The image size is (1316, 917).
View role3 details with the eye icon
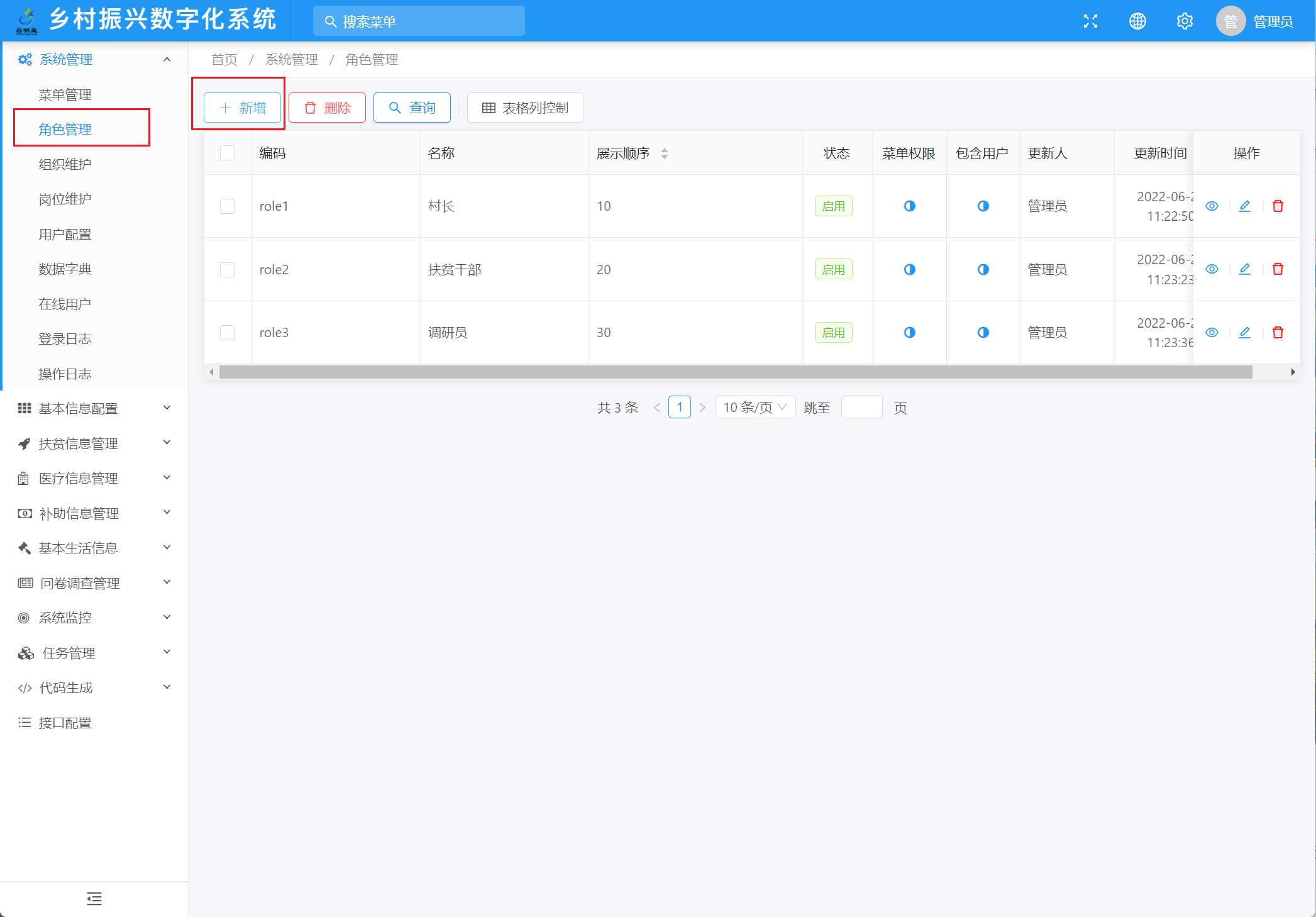pyautogui.click(x=1212, y=333)
